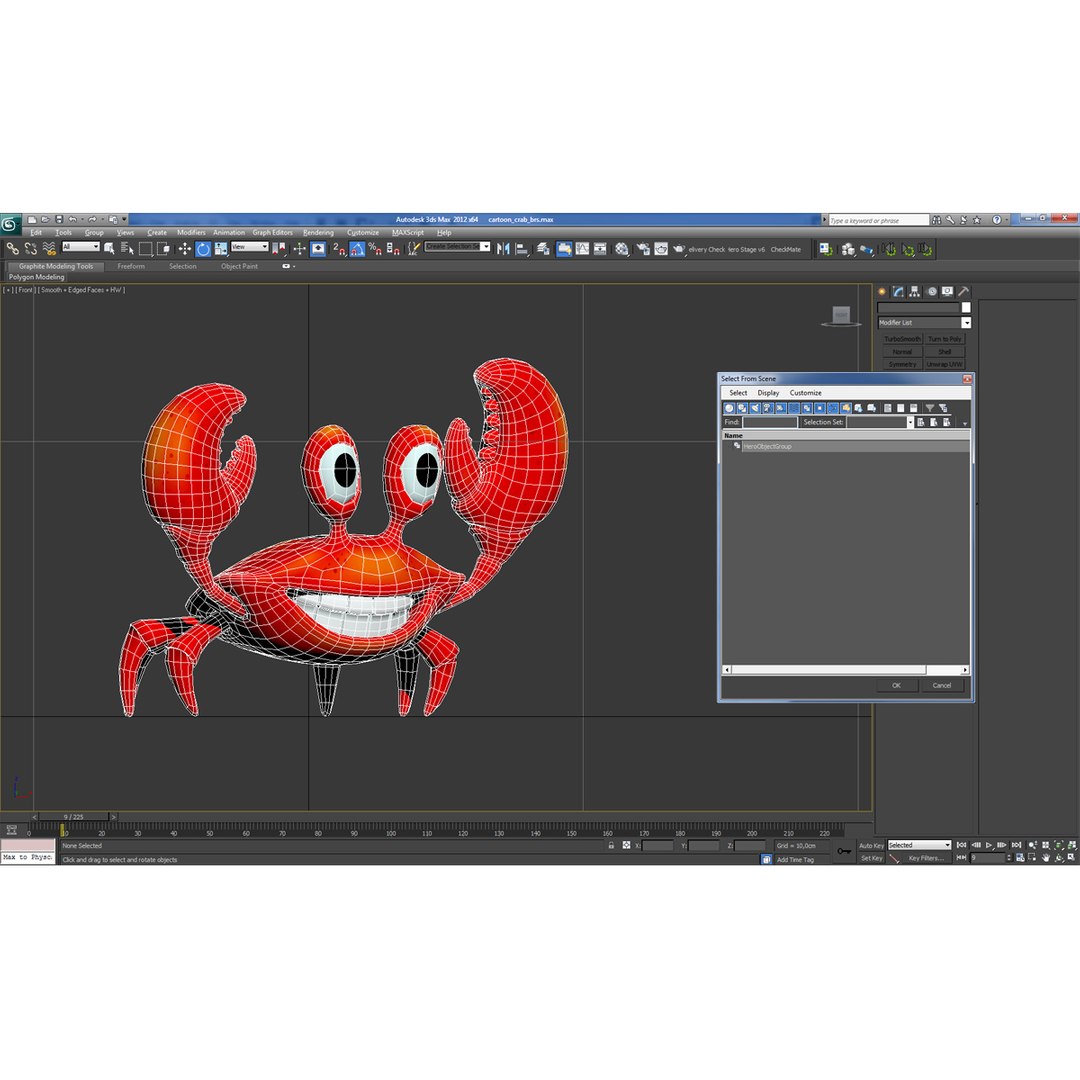This screenshot has width=1080, height=1080.
Task: Toggle the Angle Snap button
Action: point(357,249)
